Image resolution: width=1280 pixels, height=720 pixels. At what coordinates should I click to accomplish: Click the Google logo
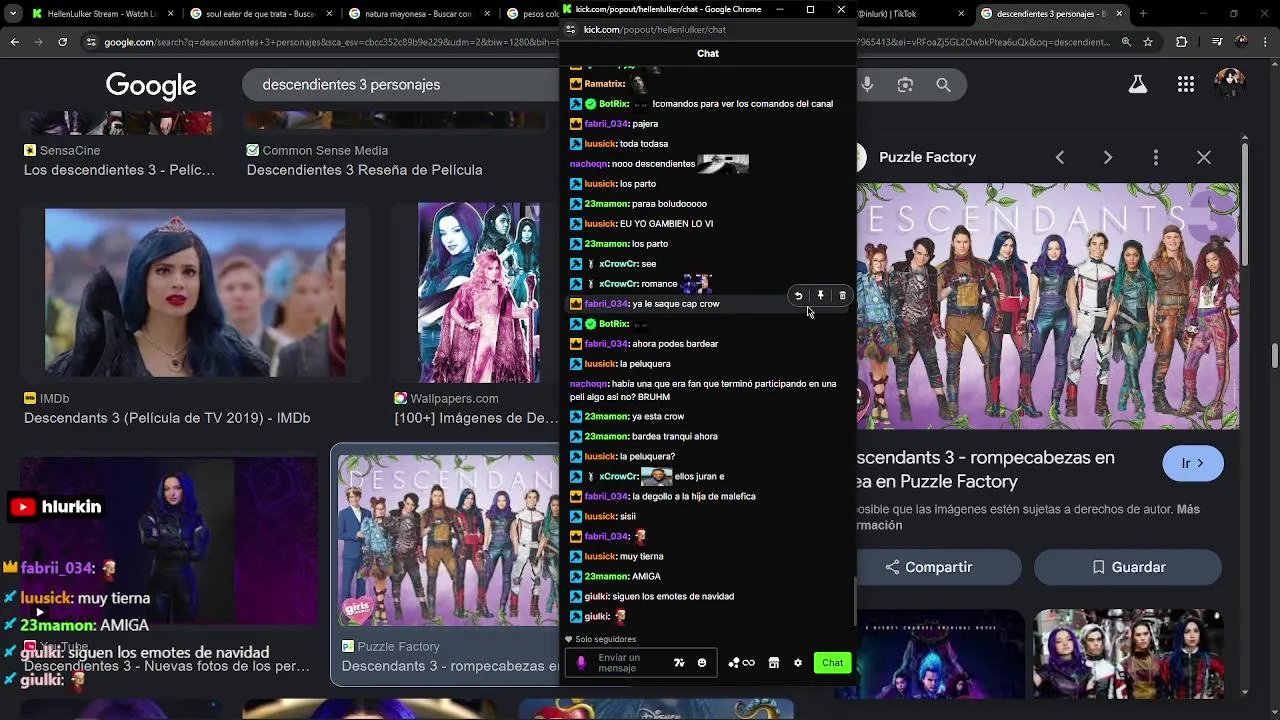pyautogui.click(x=151, y=86)
